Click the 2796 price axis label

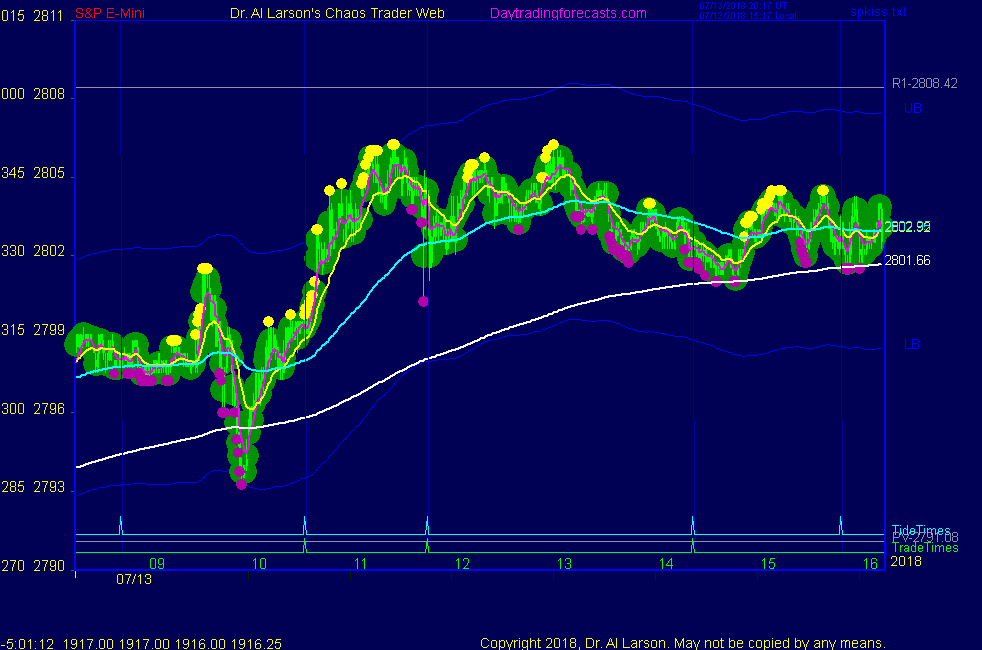49,409
